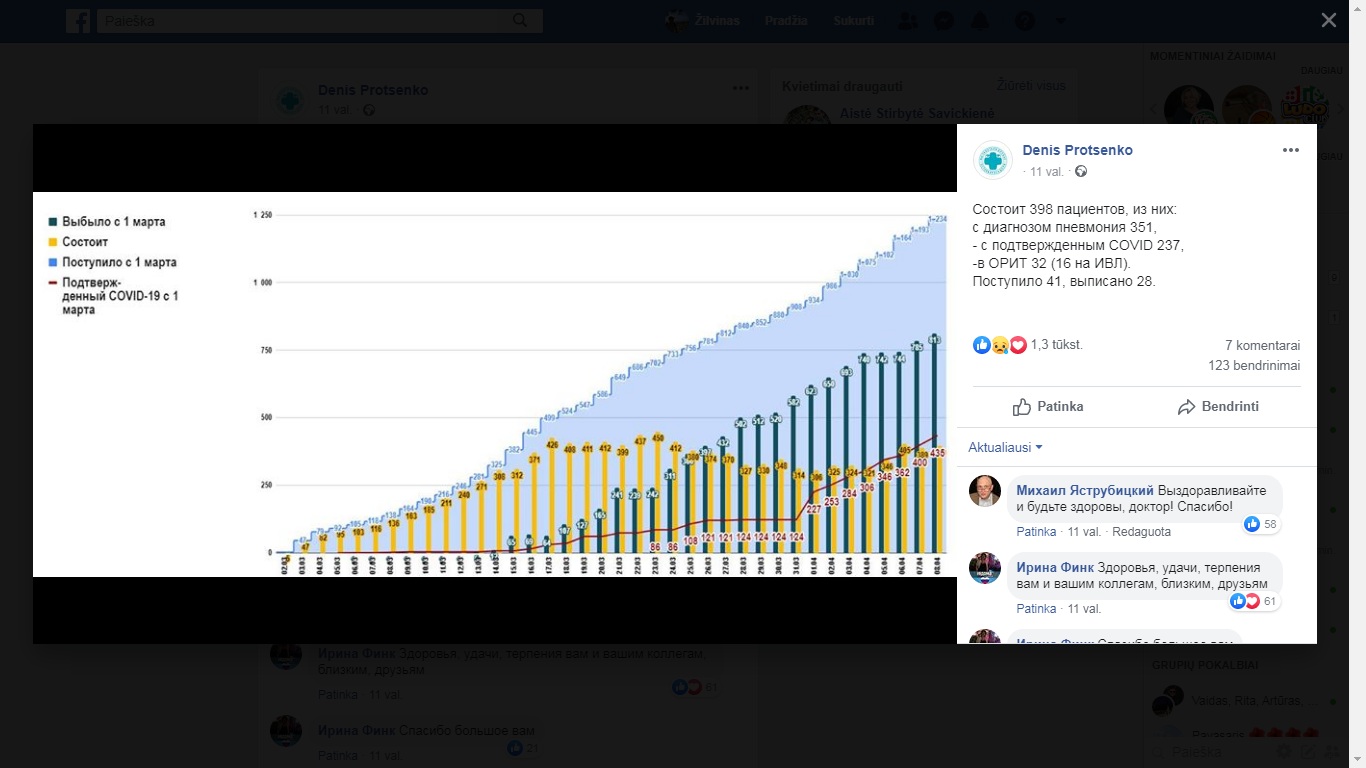Open Ирина Финк name in panel comment

tap(1055, 567)
